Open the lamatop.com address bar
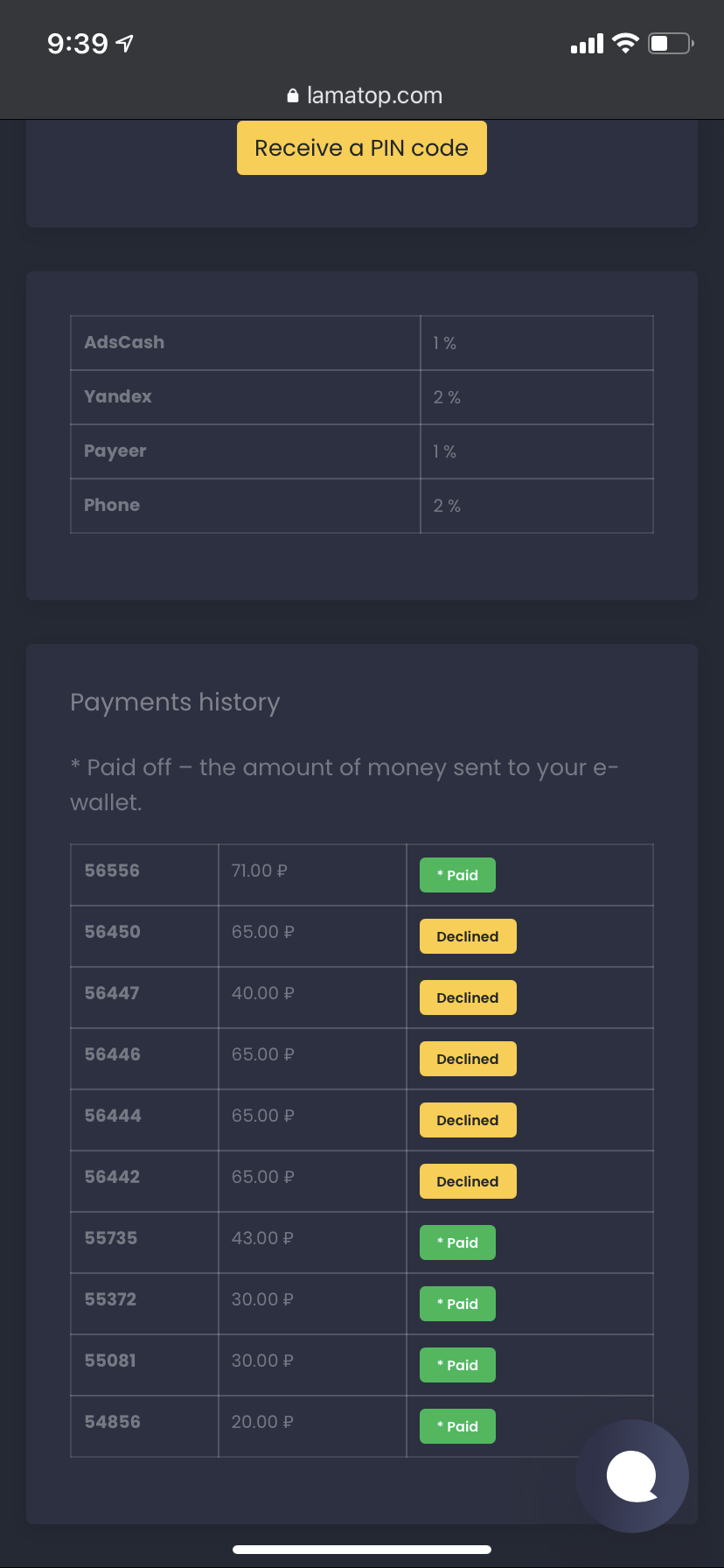Screen dimensions: 724x1568 [374, 95]
